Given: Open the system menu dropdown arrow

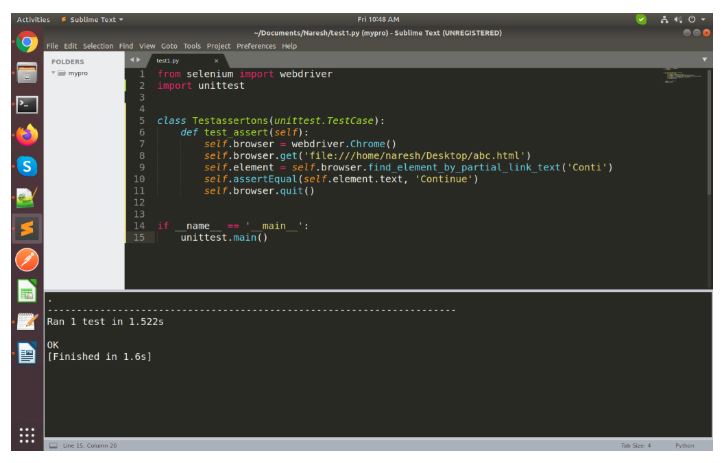Looking at the screenshot, I should 703,19.
